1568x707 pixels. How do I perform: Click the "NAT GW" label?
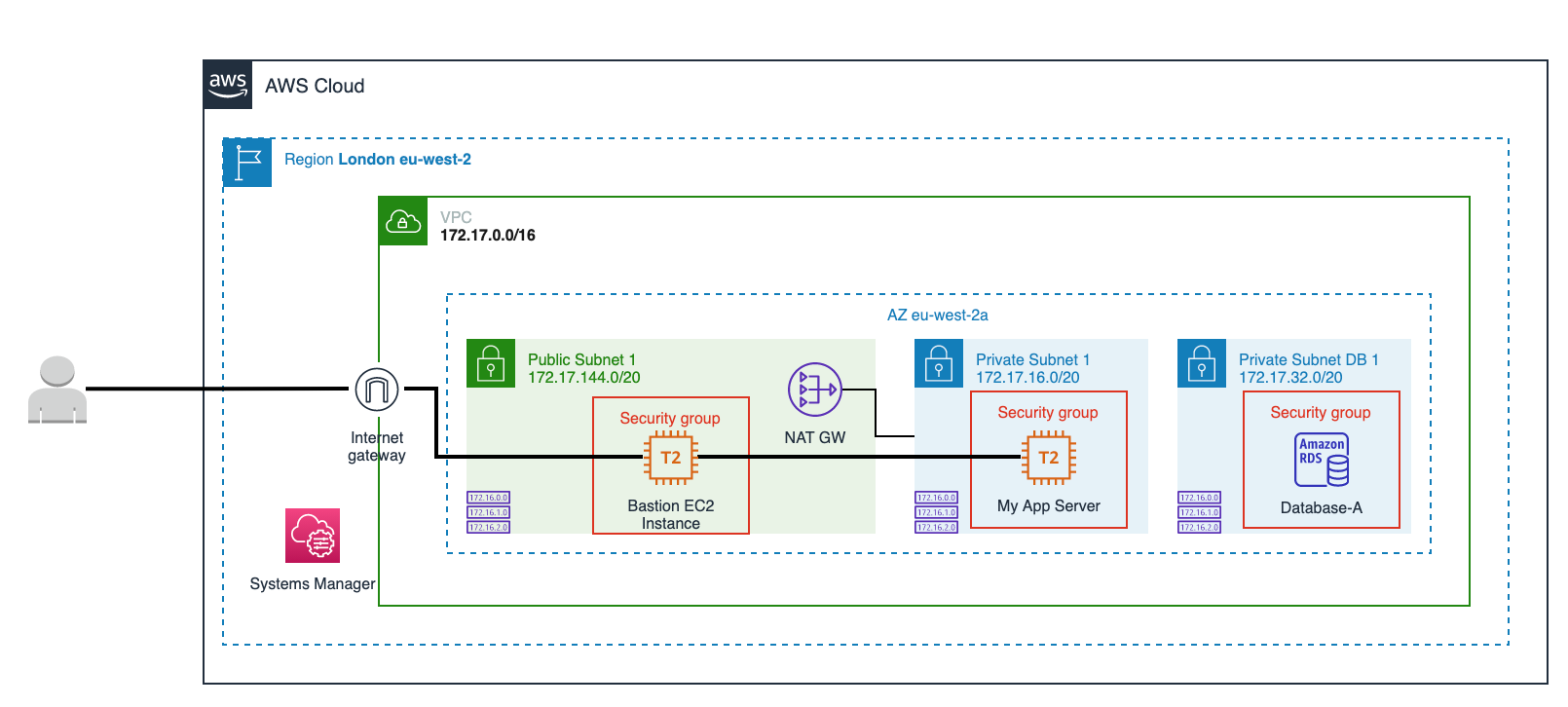point(815,437)
